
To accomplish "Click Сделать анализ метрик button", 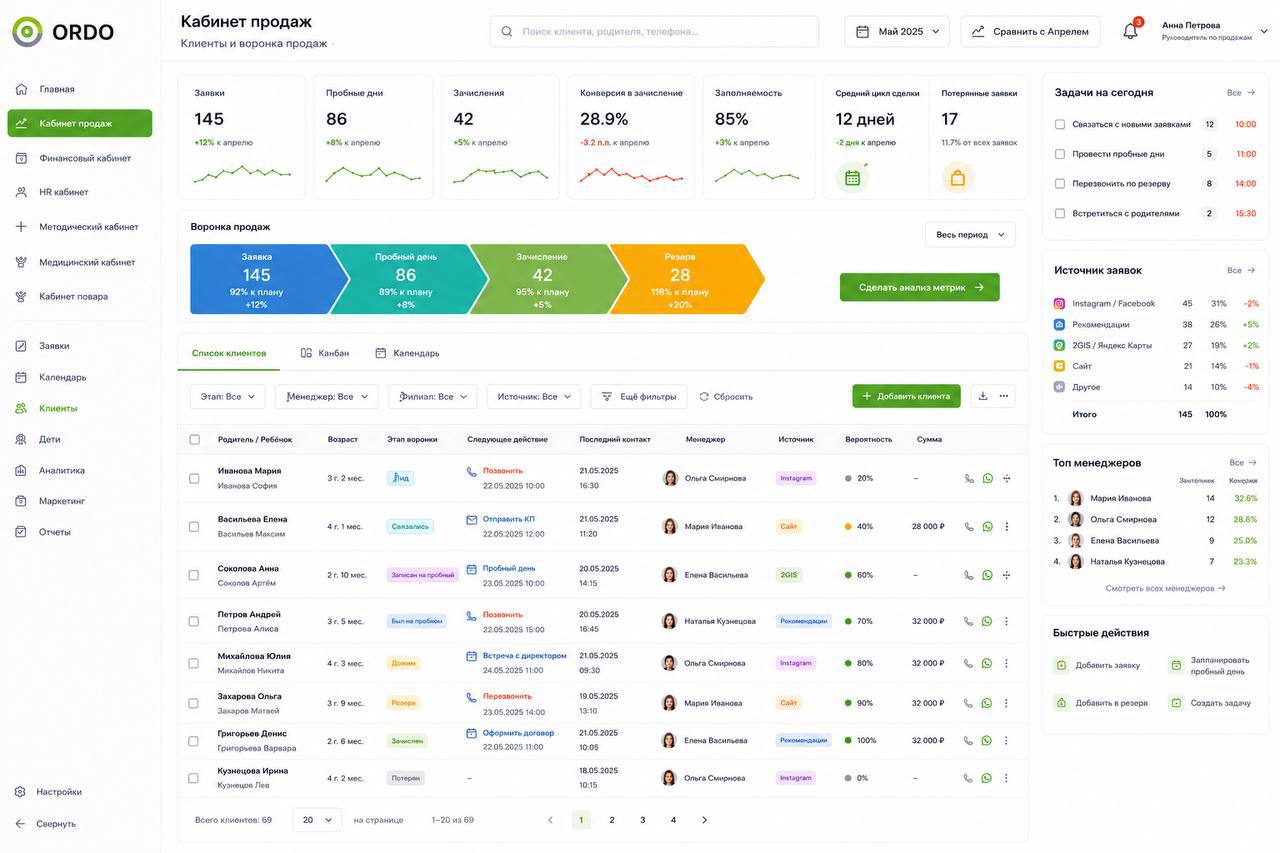I will pyautogui.click(x=920, y=287).
